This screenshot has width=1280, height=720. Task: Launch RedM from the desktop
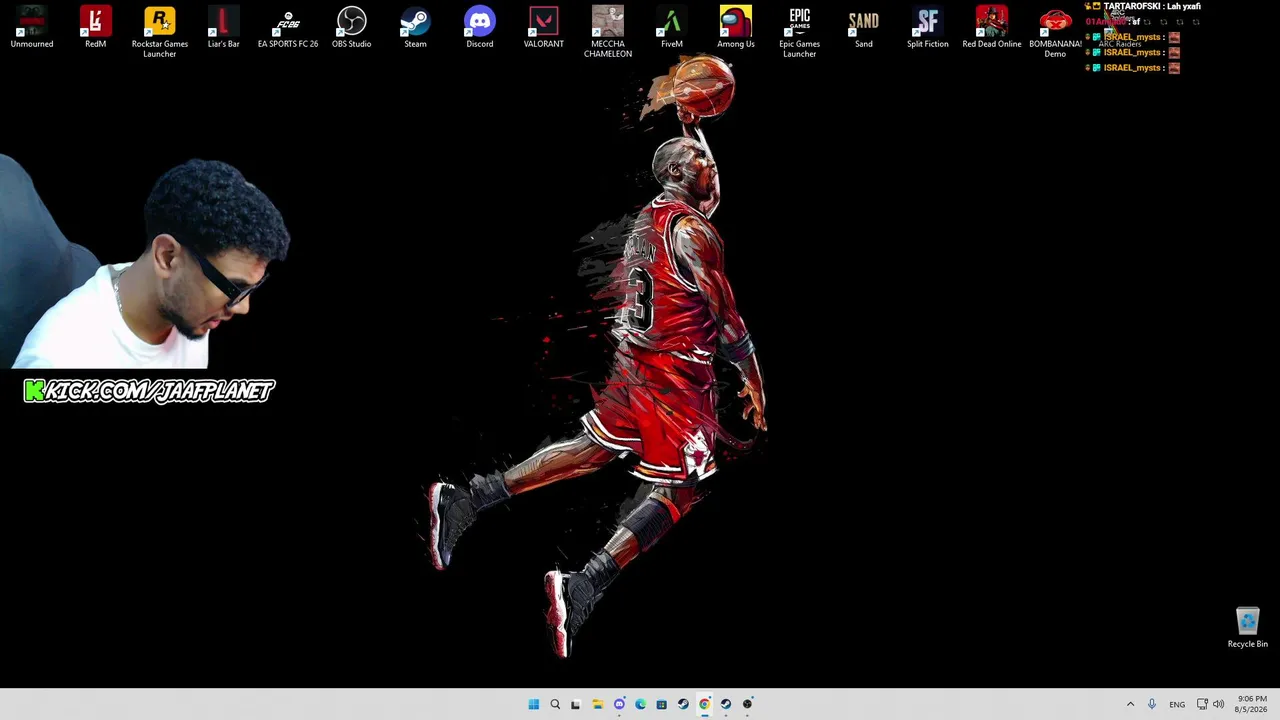(96, 28)
